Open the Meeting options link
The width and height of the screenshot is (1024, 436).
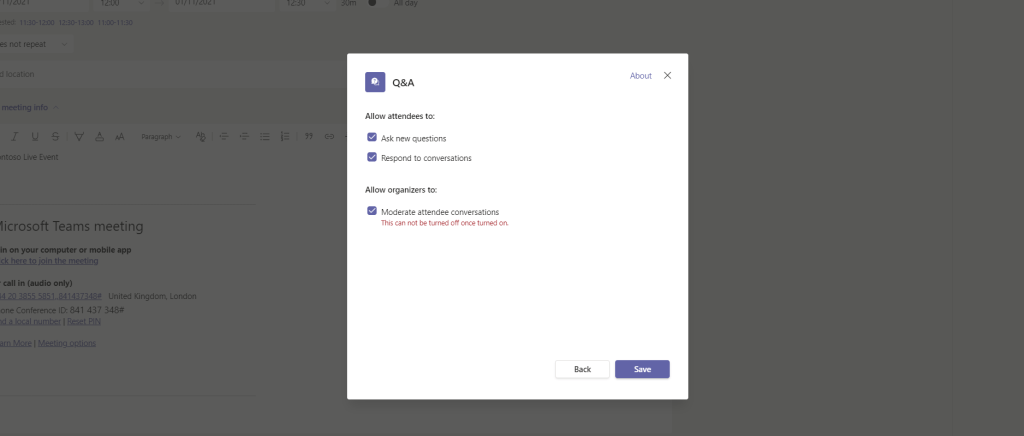tap(67, 343)
